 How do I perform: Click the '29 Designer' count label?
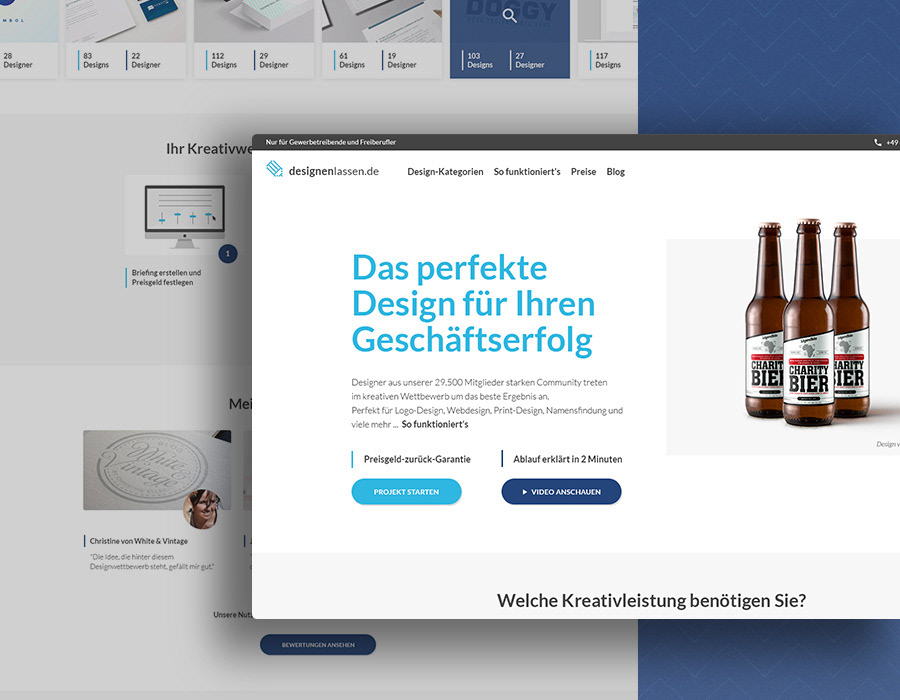(273, 60)
